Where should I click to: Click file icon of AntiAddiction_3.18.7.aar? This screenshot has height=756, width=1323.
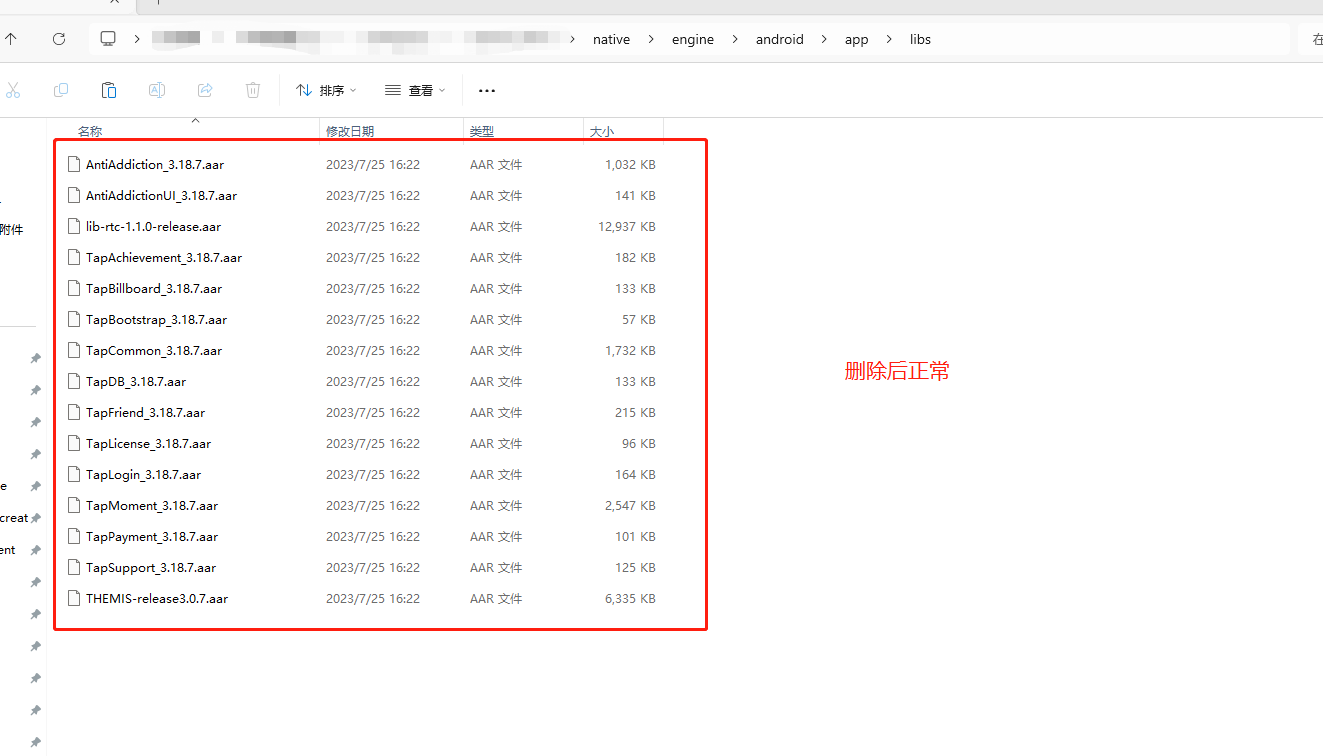pyautogui.click(x=73, y=164)
